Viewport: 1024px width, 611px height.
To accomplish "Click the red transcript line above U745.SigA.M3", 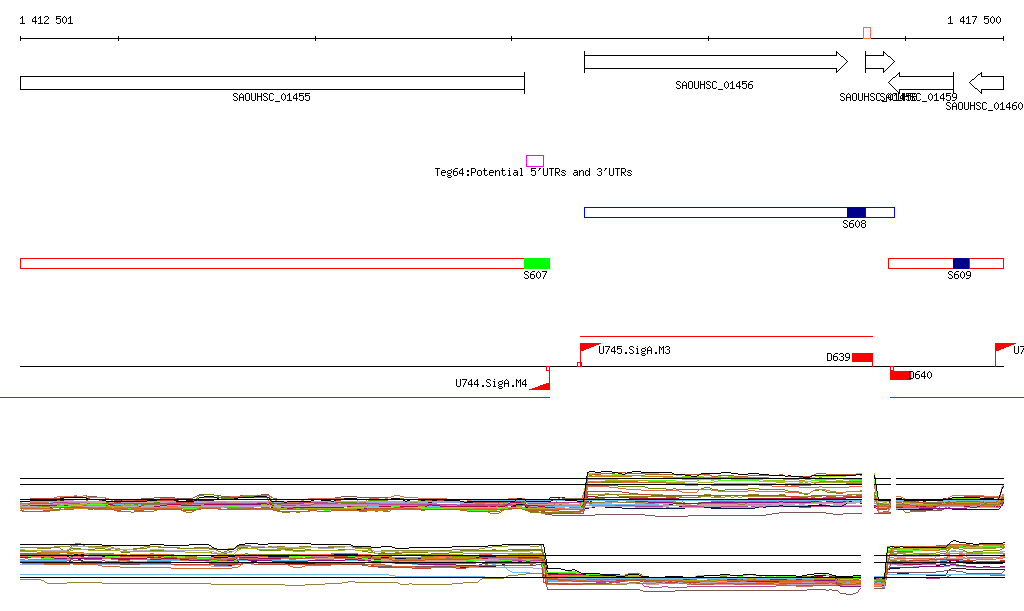I will [726, 336].
